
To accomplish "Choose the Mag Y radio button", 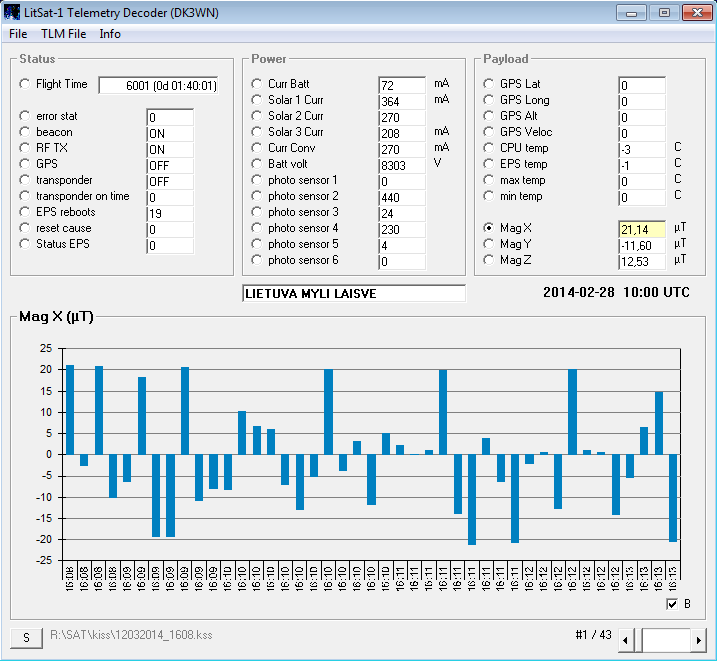I will [489, 244].
